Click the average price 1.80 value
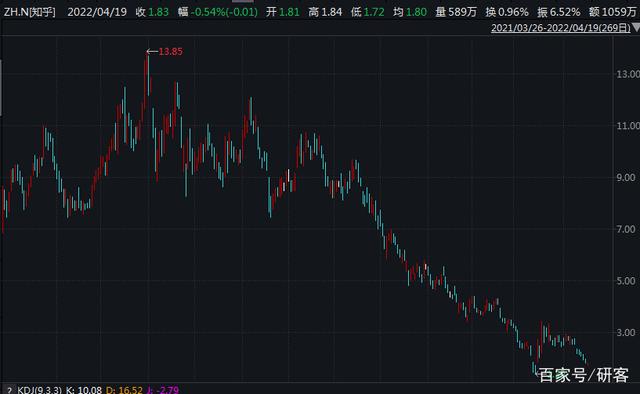Image resolution: width=640 pixels, height=394 pixels. 416,12
